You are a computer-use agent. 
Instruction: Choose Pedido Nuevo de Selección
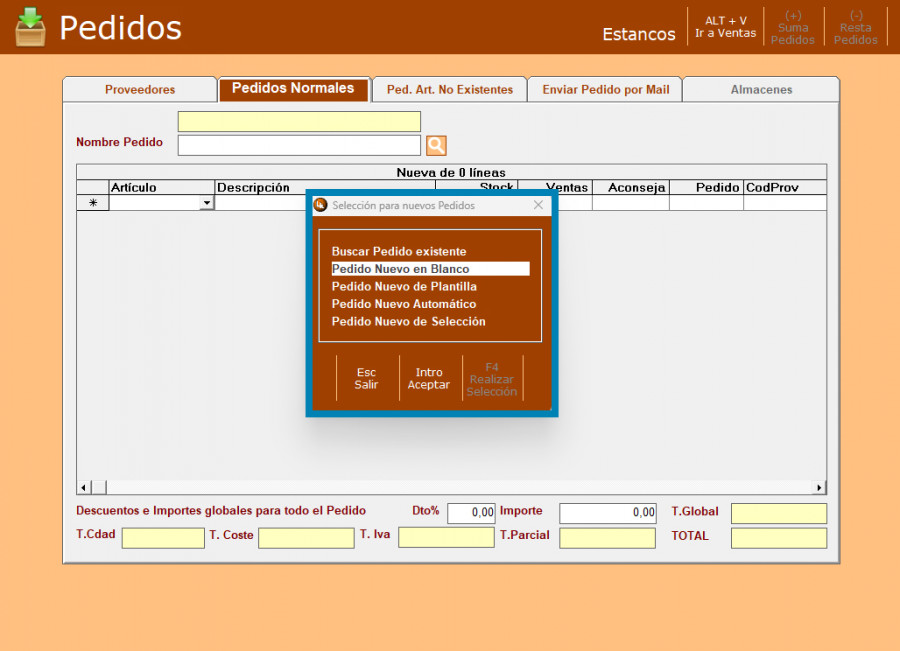(408, 322)
